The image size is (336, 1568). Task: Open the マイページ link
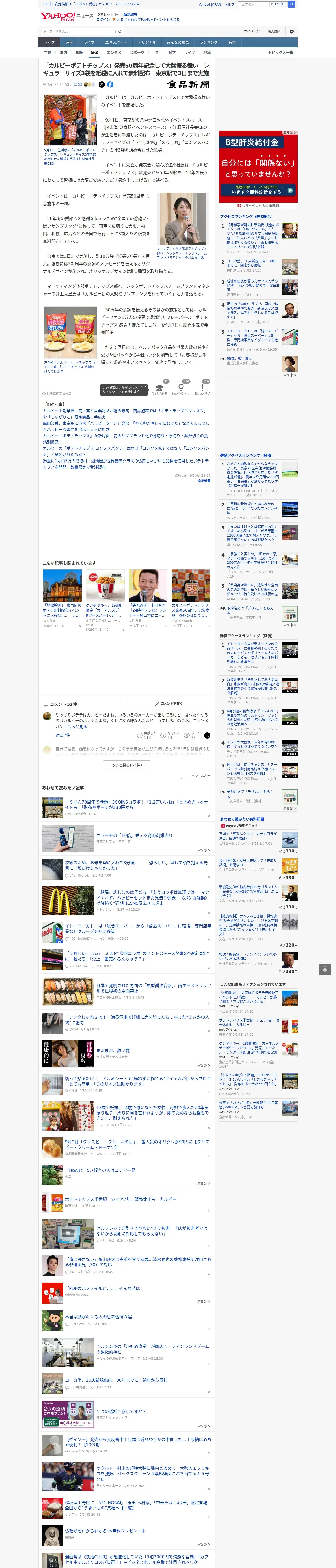252,31
